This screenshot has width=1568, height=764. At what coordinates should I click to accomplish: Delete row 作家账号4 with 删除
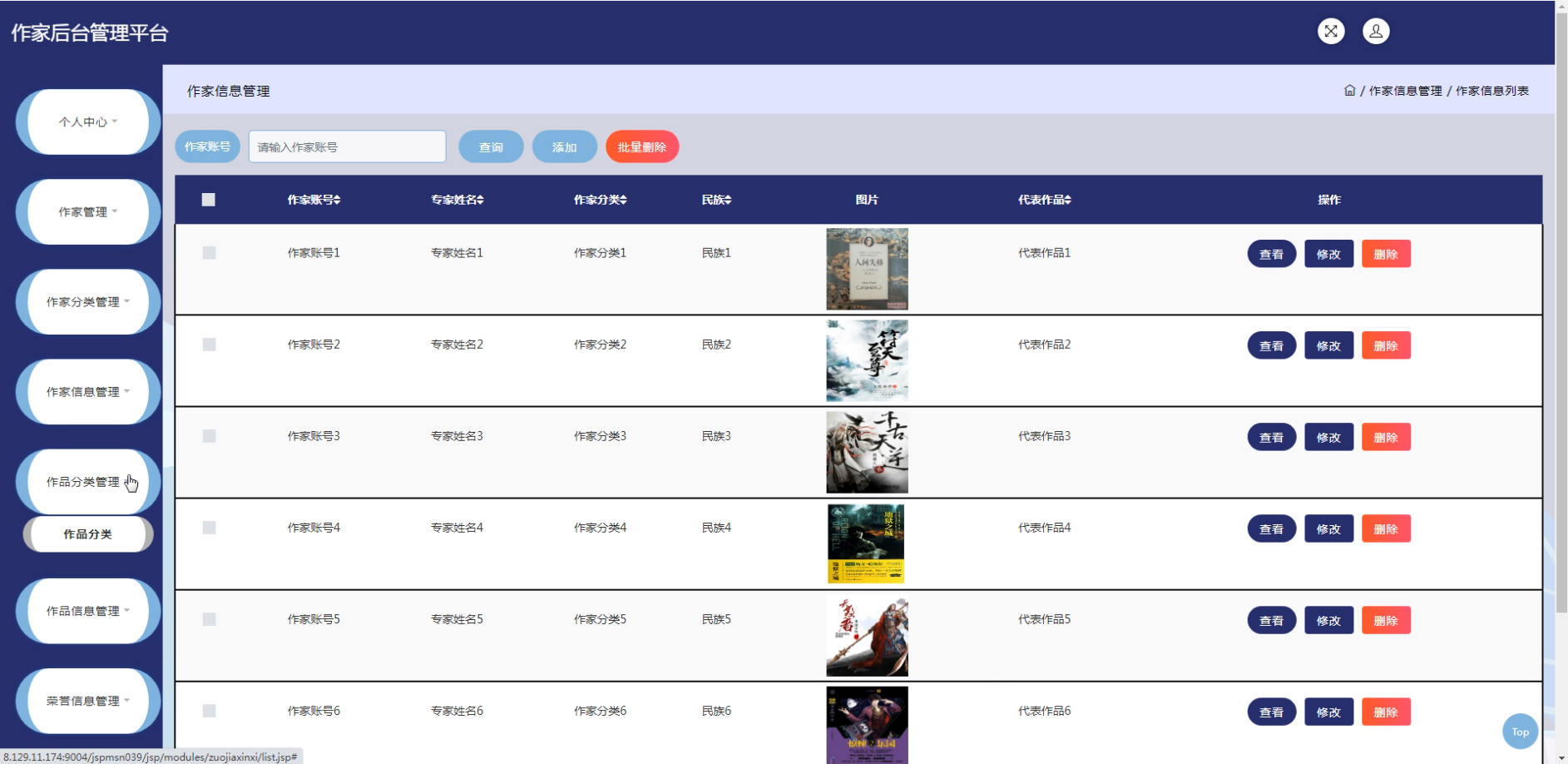(x=1386, y=528)
